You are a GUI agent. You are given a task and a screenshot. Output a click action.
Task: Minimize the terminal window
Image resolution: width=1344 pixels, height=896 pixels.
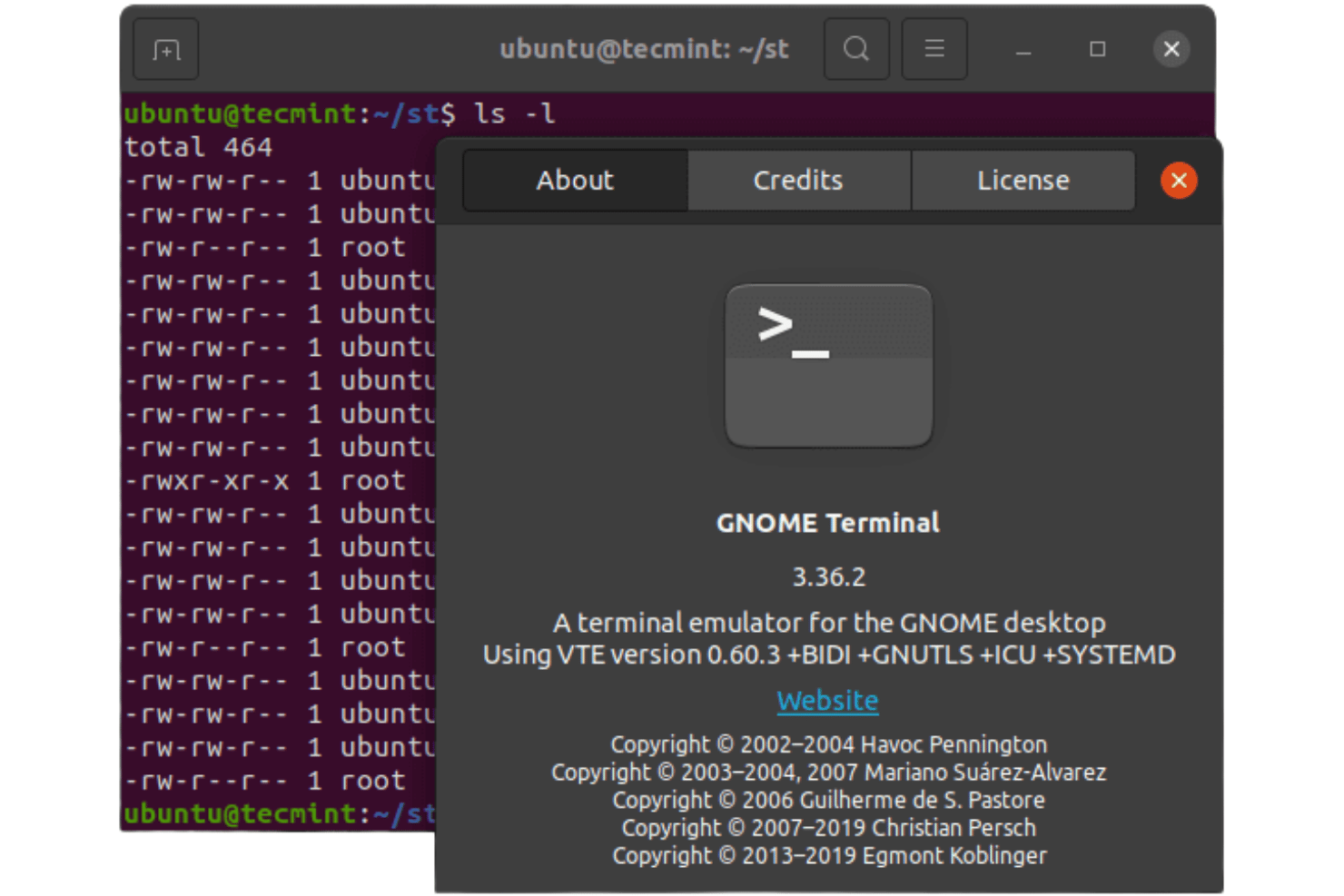(1023, 49)
